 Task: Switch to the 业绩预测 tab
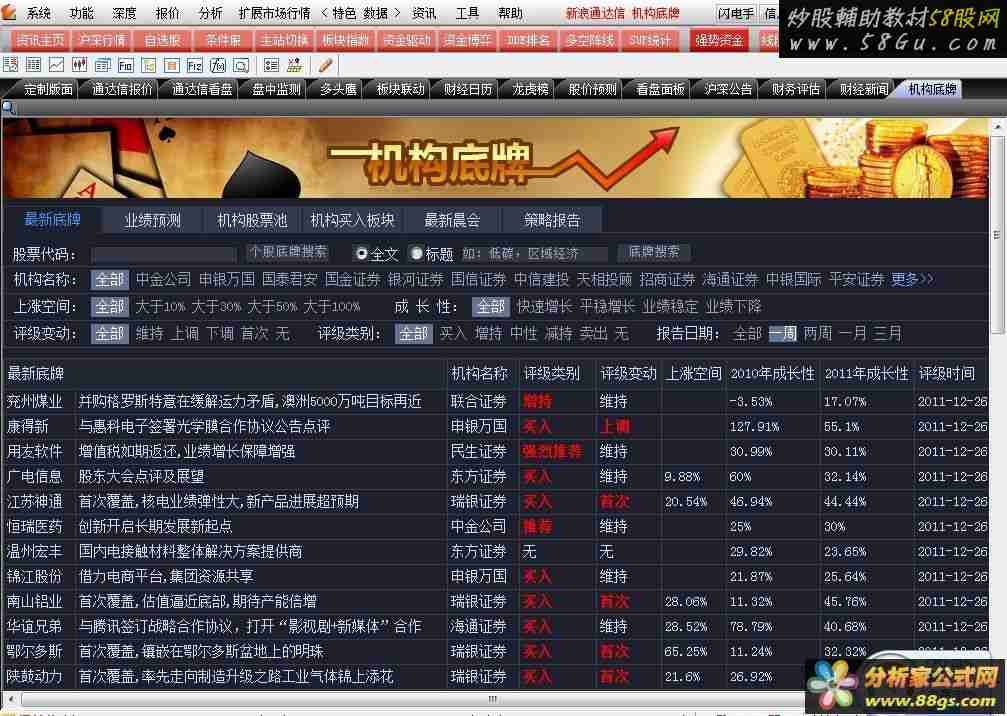153,220
